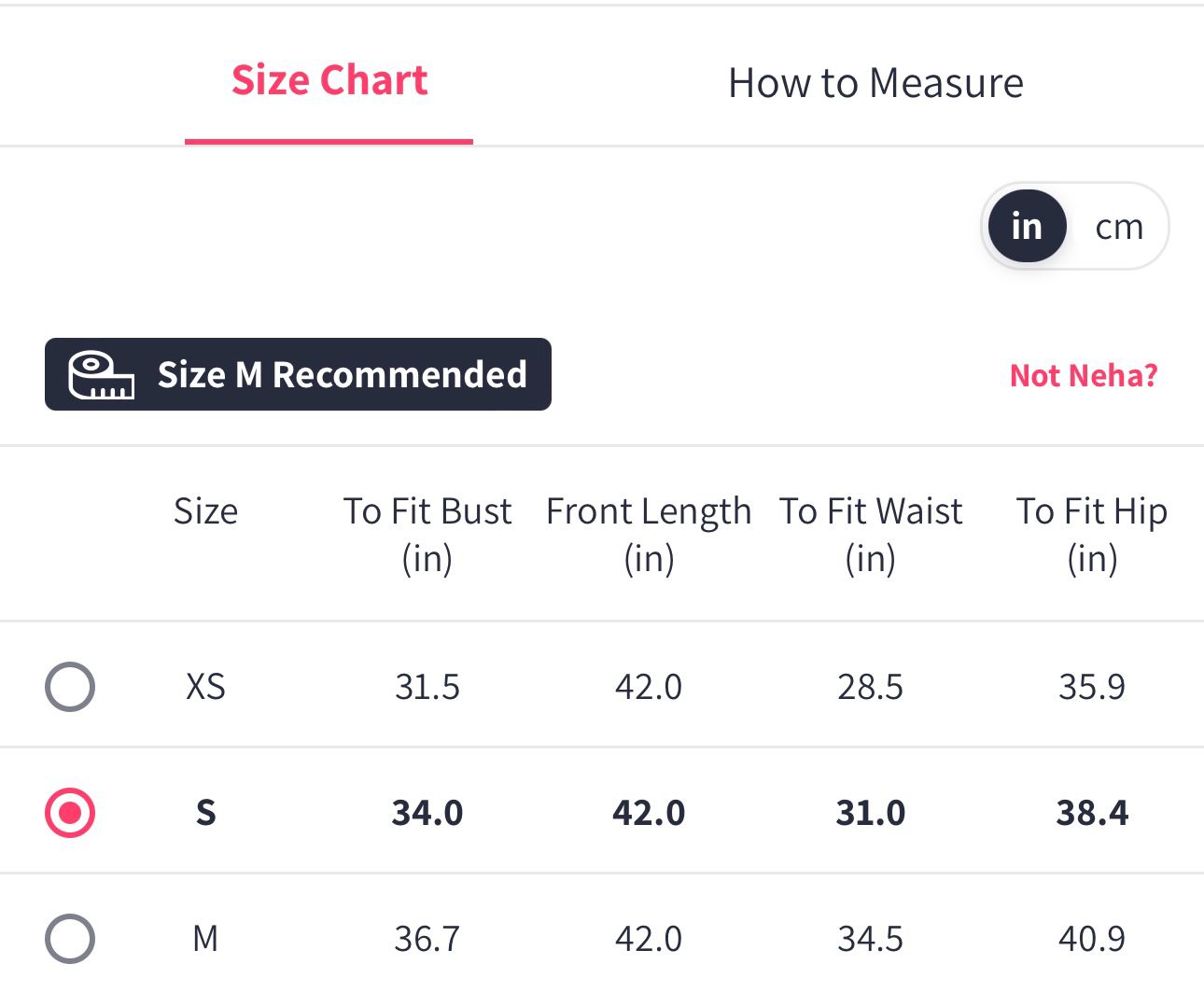The height and width of the screenshot is (992, 1204).
Task: Click the bold S size label
Action: pyautogui.click(x=205, y=813)
